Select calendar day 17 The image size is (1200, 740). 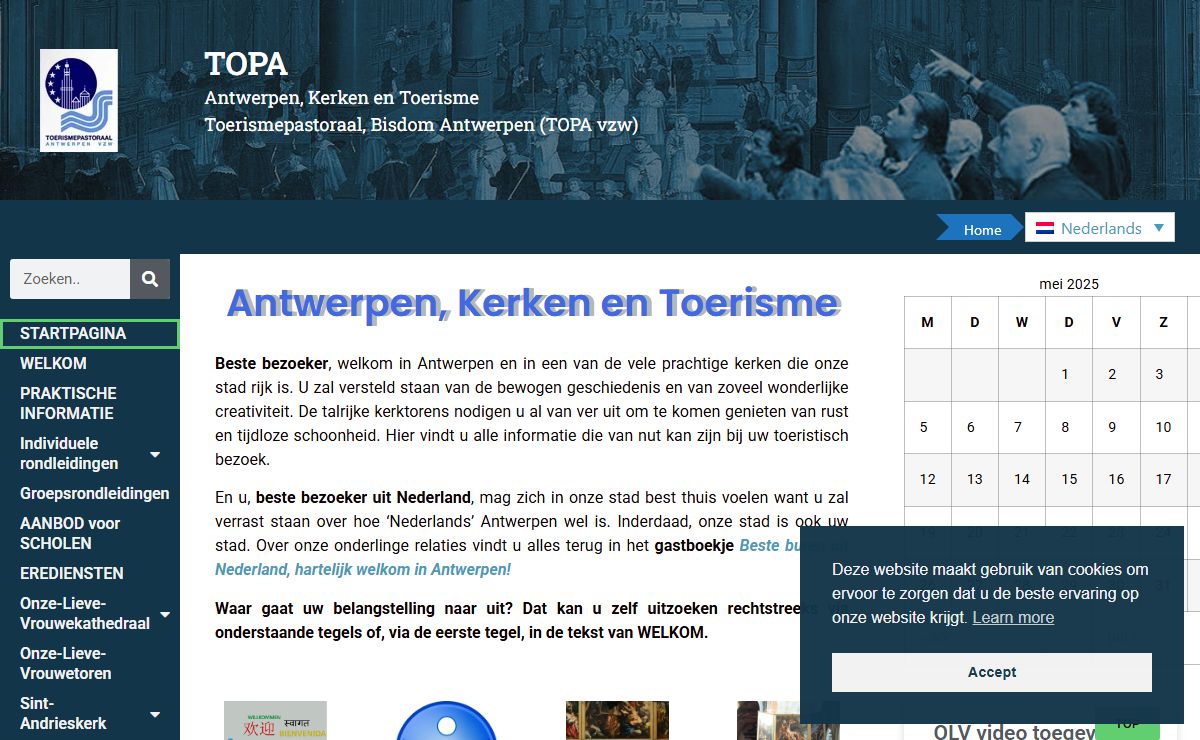(x=1163, y=479)
